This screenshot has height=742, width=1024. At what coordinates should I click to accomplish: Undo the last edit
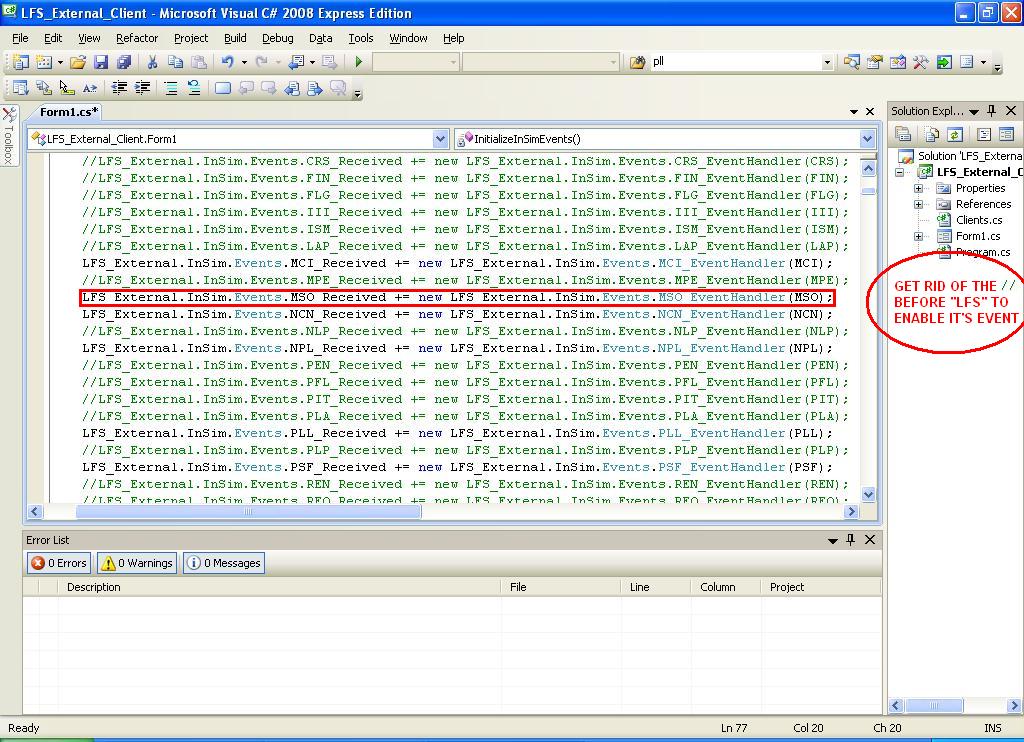pos(227,62)
